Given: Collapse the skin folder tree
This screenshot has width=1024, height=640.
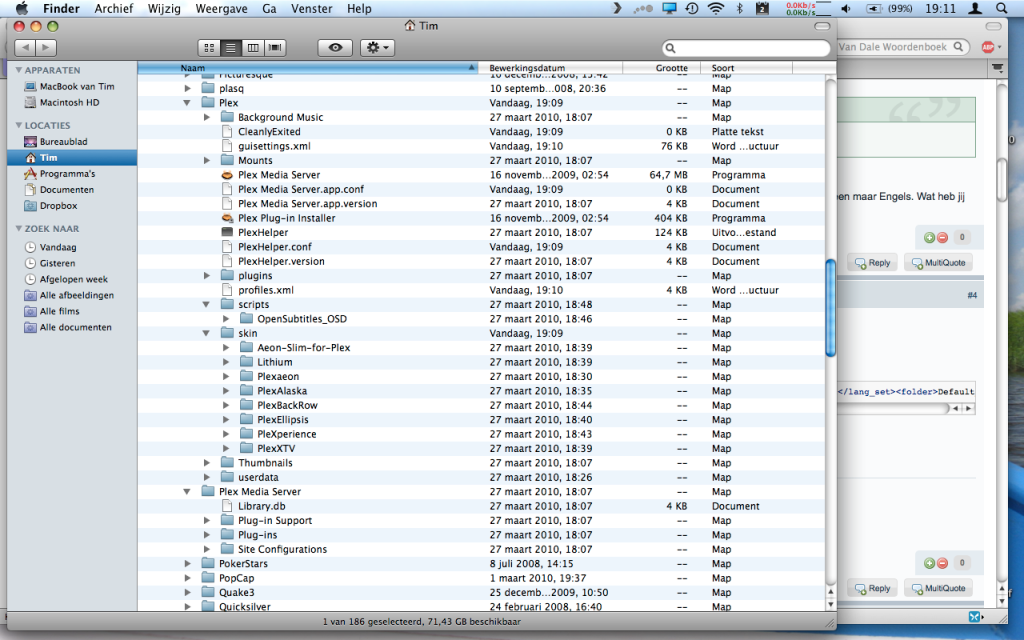Looking at the screenshot, I should [x=207, y=333].
